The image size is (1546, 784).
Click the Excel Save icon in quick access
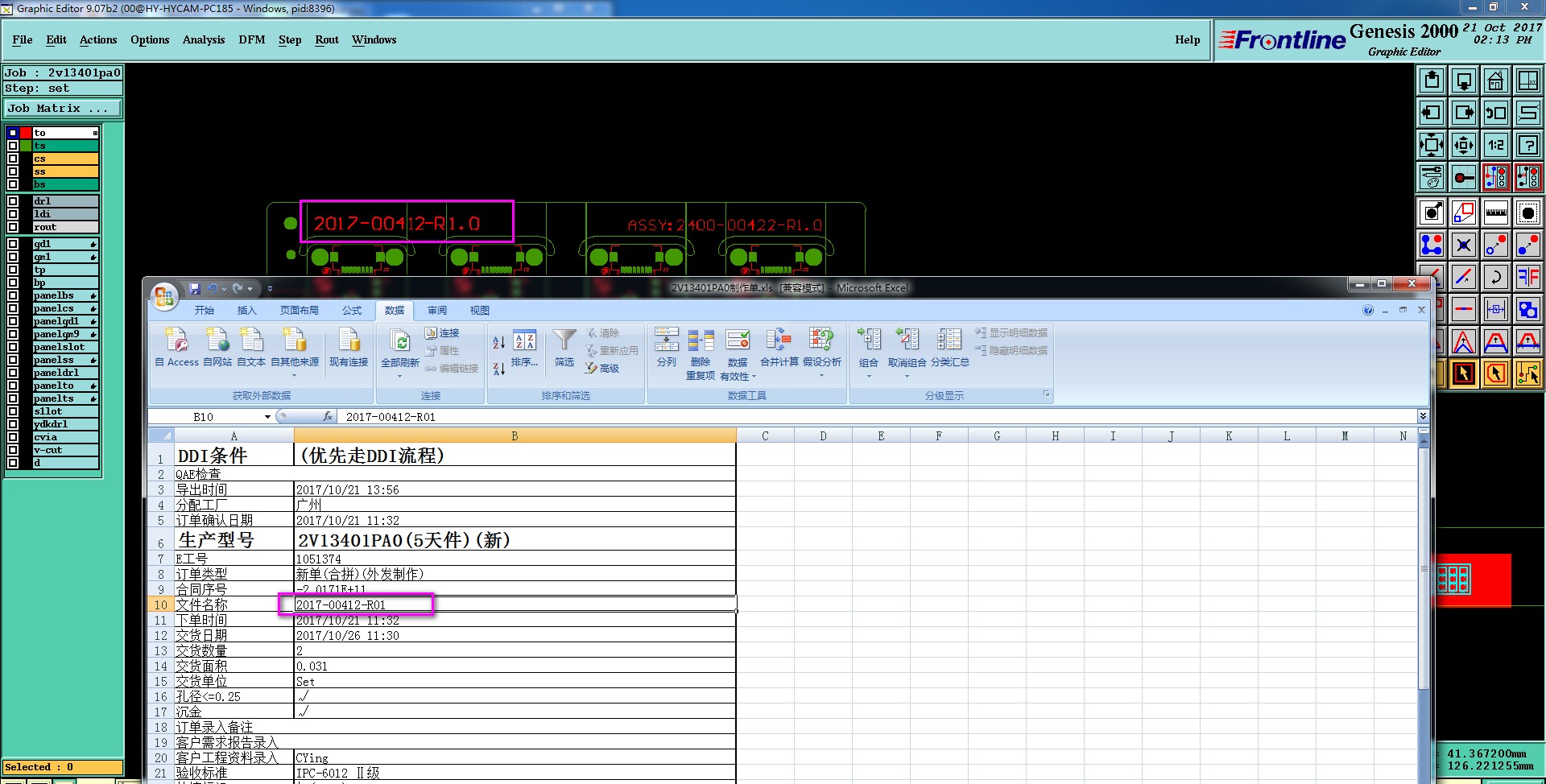(x=194, y=288)
